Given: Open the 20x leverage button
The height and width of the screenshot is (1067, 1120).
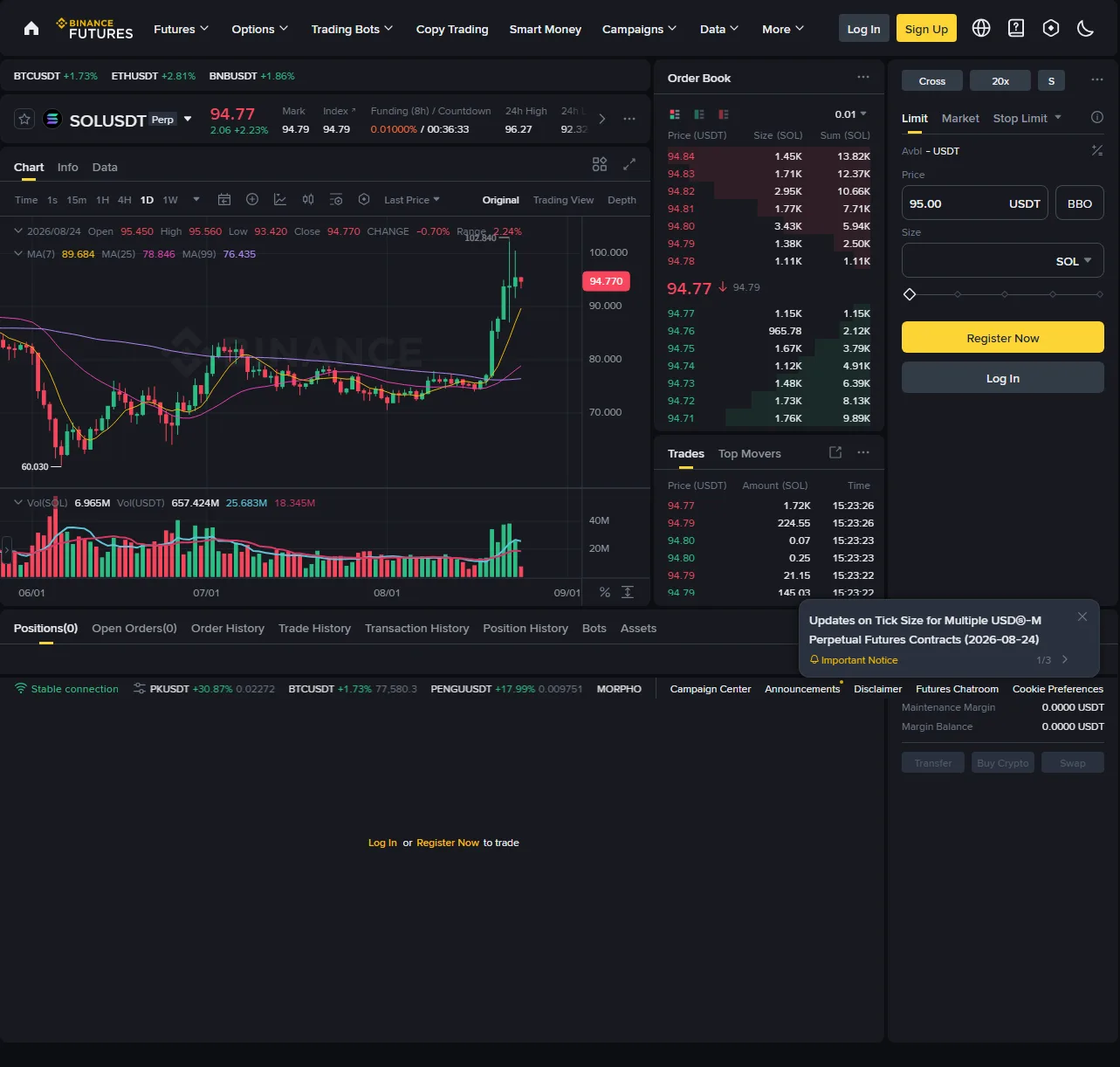Looking at the screenshot, I should tap(1000, 80).
